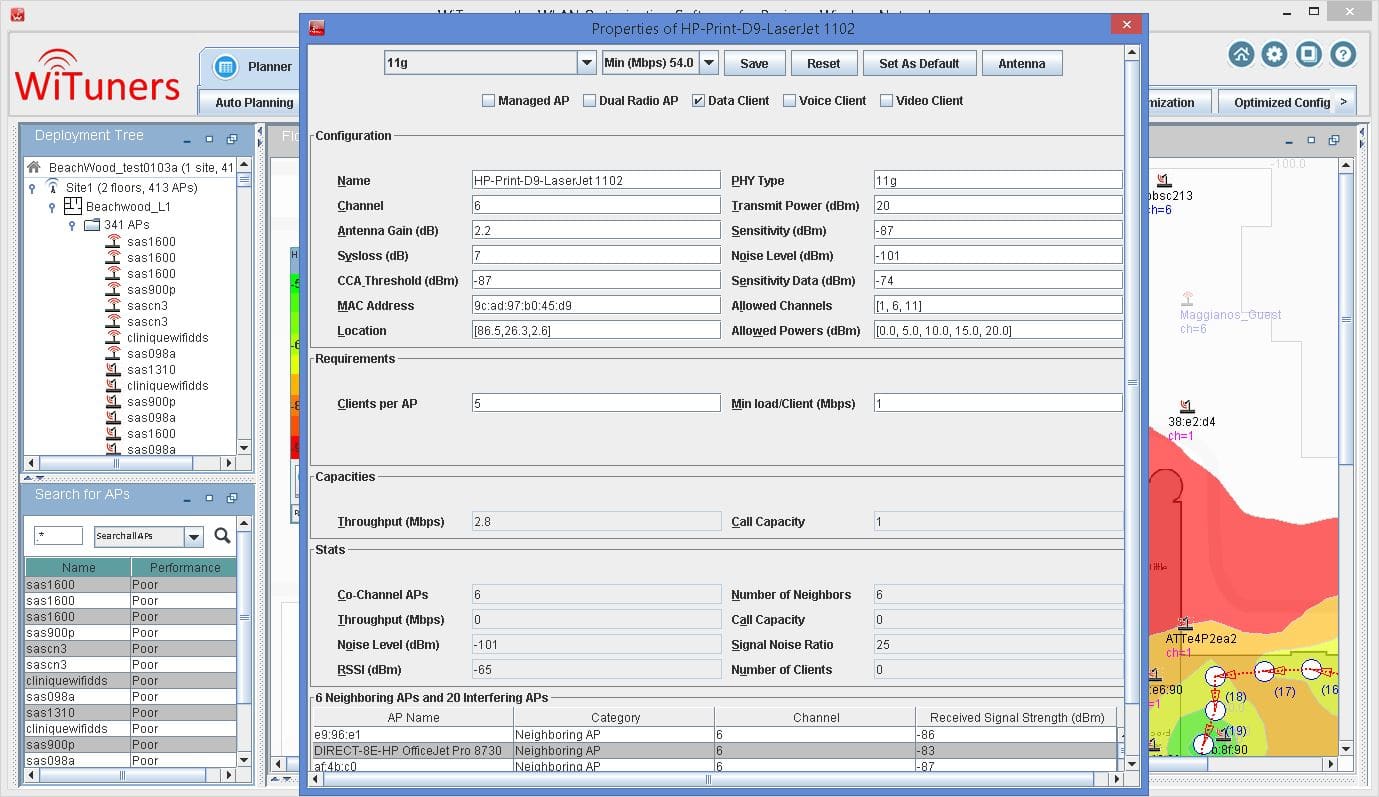Viewport: 1379px width, 797px height.
Task: Maximize the Deployment Tree panel
Action: coord(209,139)
